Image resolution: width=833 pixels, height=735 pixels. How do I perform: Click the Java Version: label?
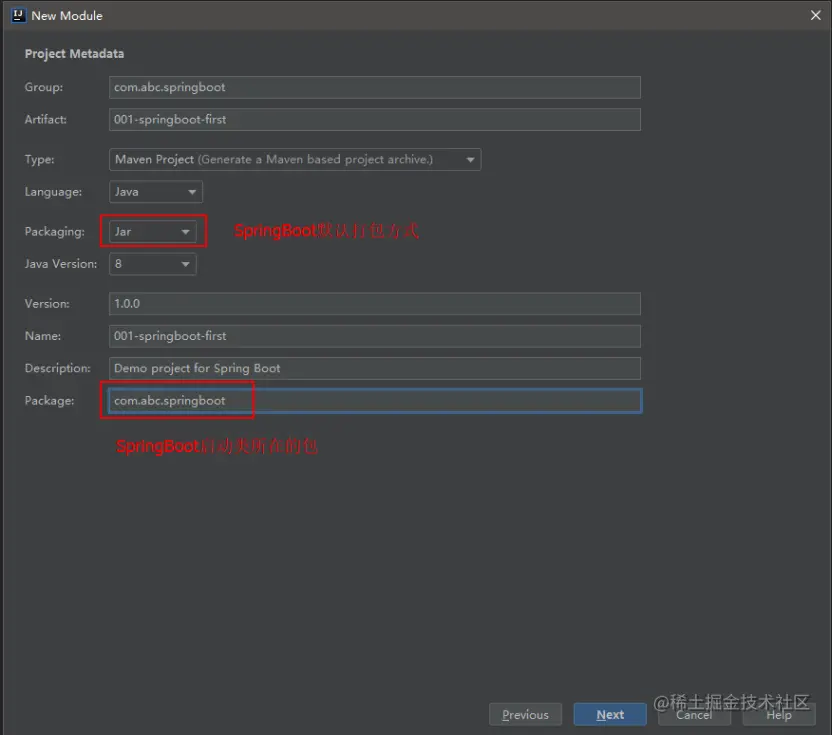(x=61, y=264)
